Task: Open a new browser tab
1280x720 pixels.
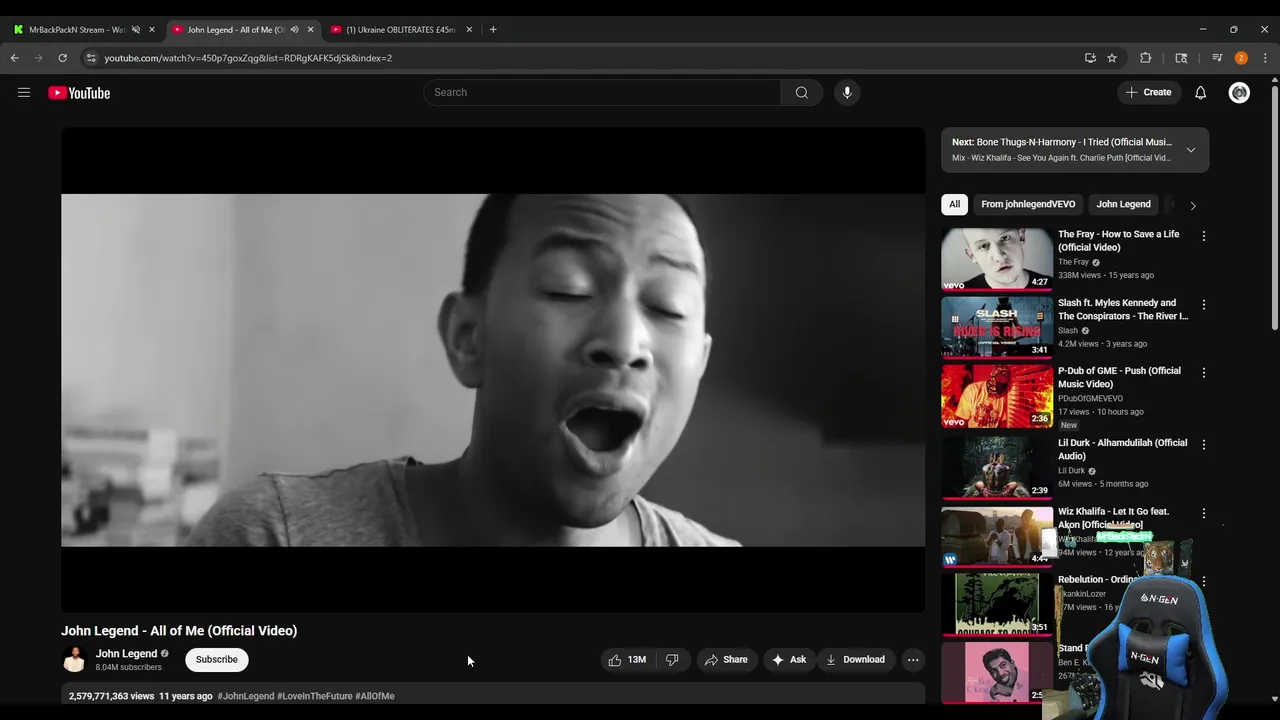Action: point(493,30)
